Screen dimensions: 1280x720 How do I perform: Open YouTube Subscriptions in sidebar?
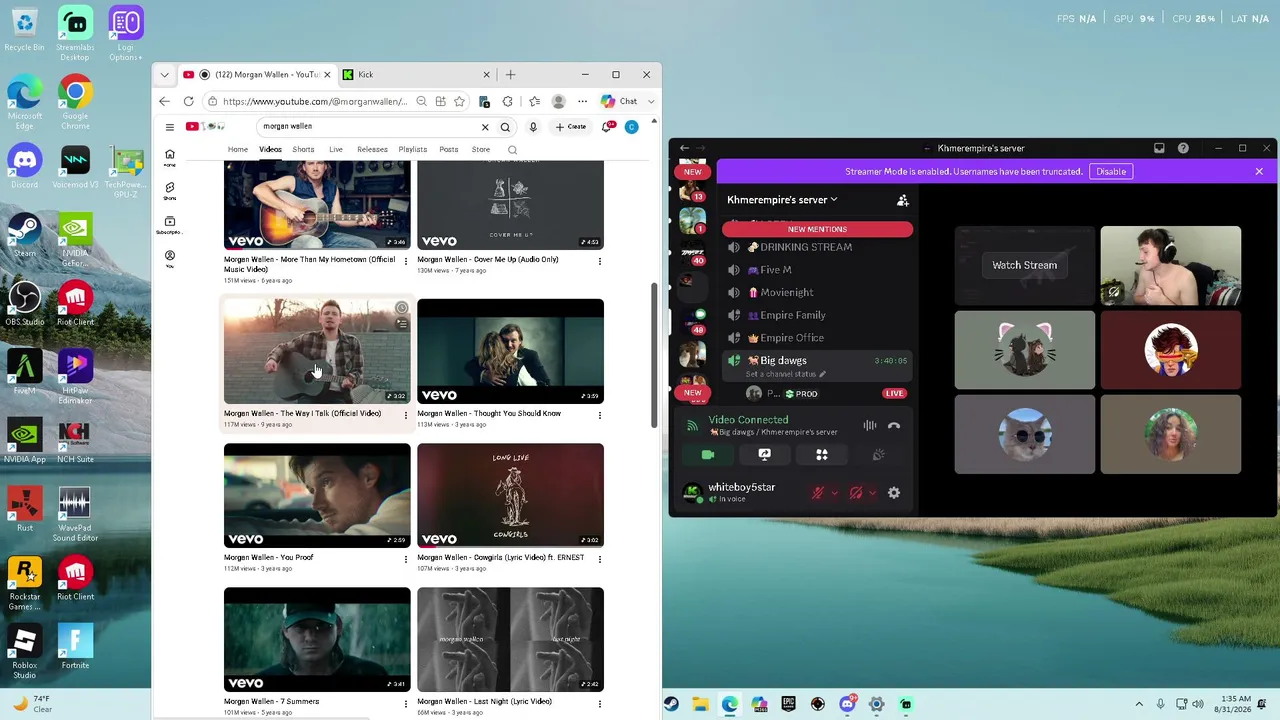coord(170,225)
